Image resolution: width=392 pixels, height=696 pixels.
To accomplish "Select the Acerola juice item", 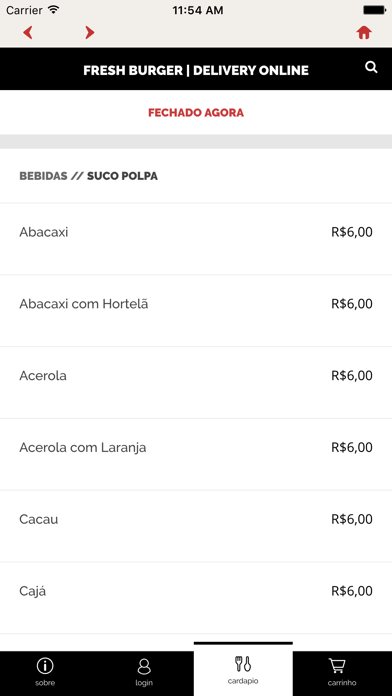I will (196, 383).
